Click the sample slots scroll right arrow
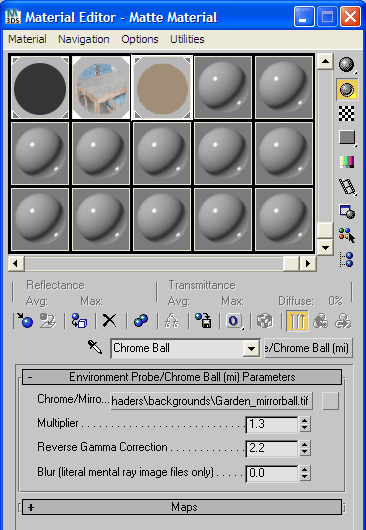The height and width of the screenshot is (530, 366). pos(308,263)
